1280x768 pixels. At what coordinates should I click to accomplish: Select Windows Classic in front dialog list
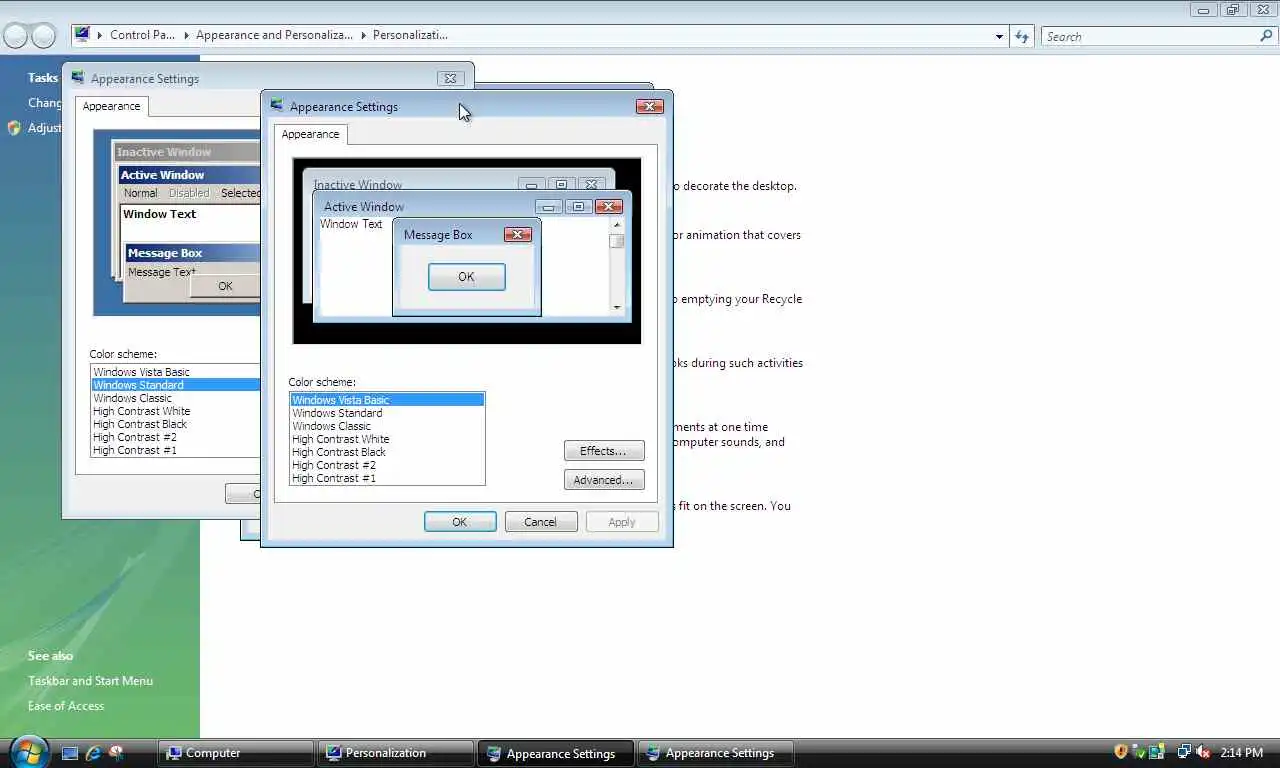click(387, 426)
